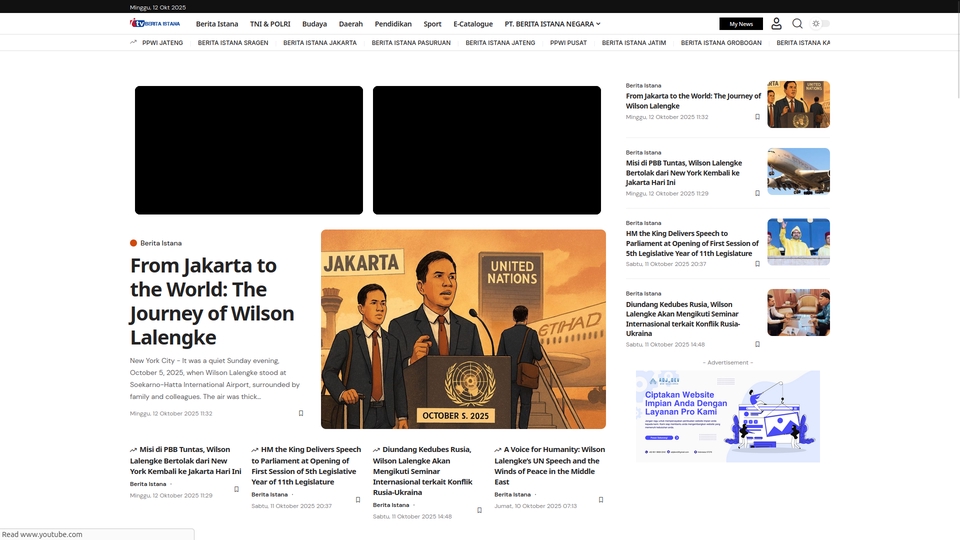Click the trending arrow icon before PPWI JATENG
This screenshot has height=540, width=960.
(133, 43)
